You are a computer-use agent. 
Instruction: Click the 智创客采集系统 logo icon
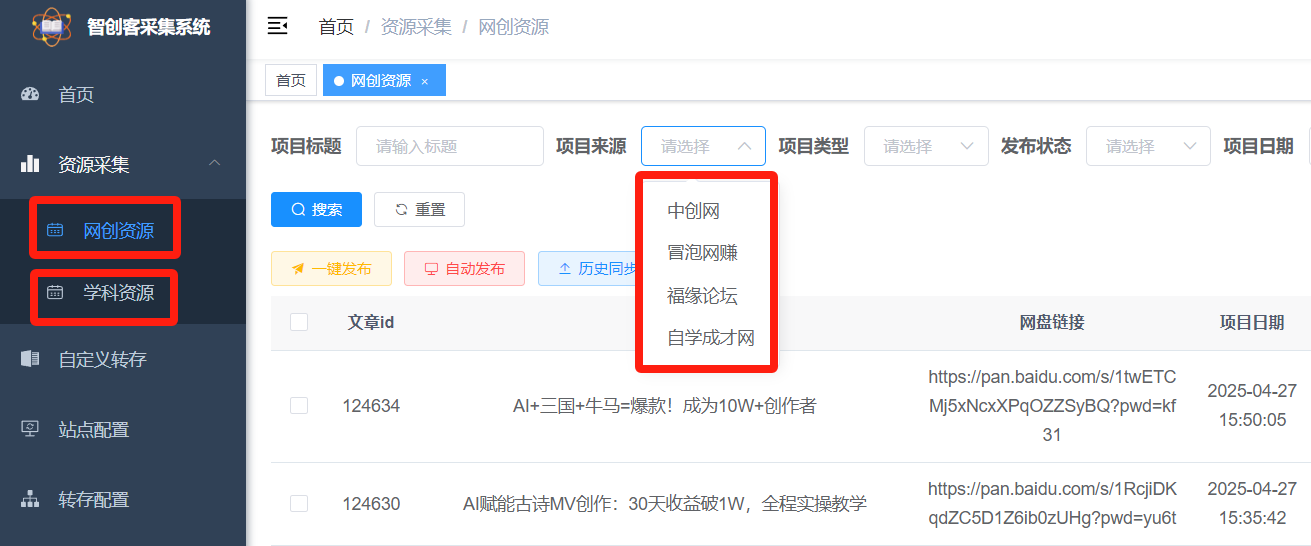52,27
